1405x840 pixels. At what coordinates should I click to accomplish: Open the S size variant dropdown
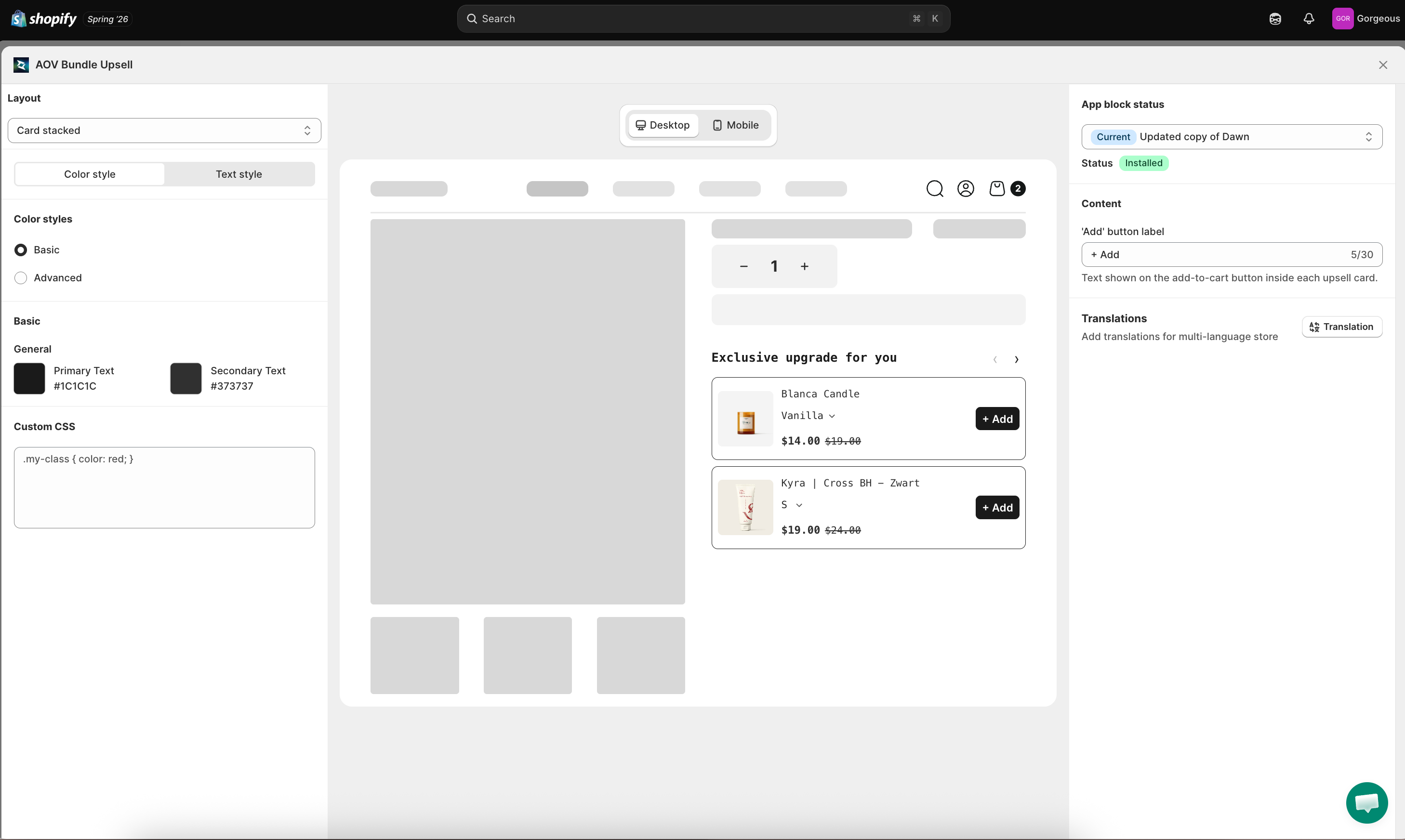click(792, 505)
